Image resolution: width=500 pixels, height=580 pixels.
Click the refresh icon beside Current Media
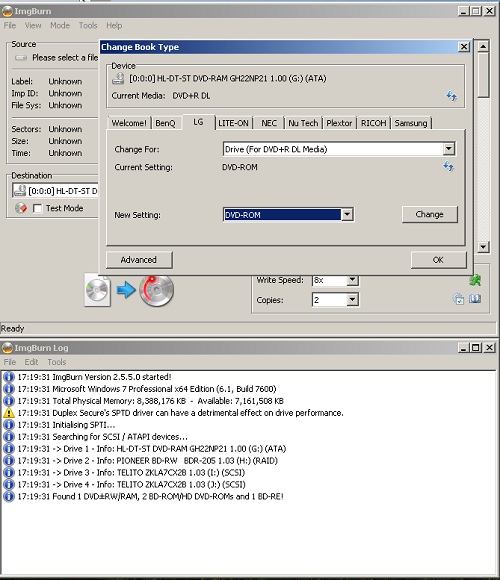pyautogui.click(x=451, y=96)
